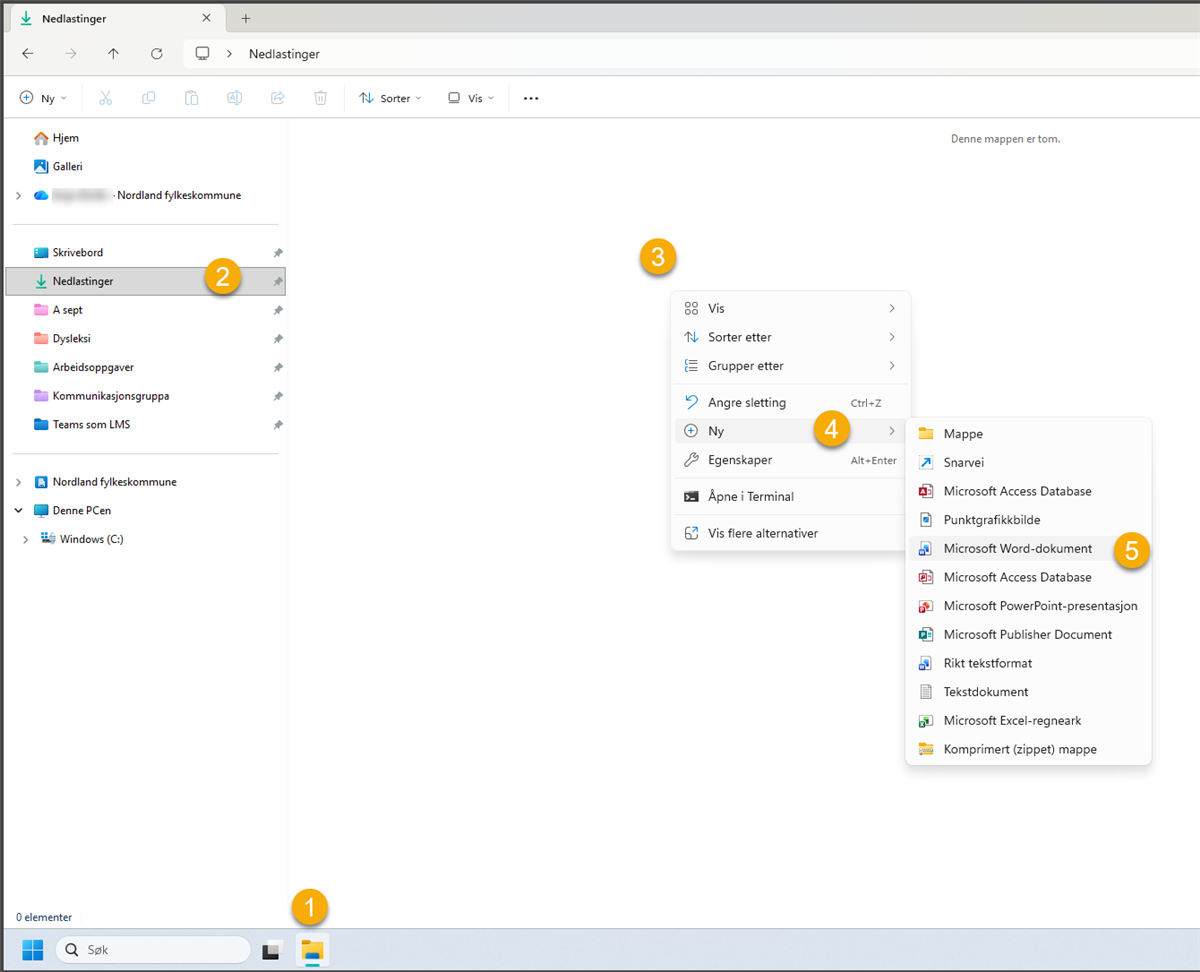Click the three-dots See more toolbar button

coord(531,98)
